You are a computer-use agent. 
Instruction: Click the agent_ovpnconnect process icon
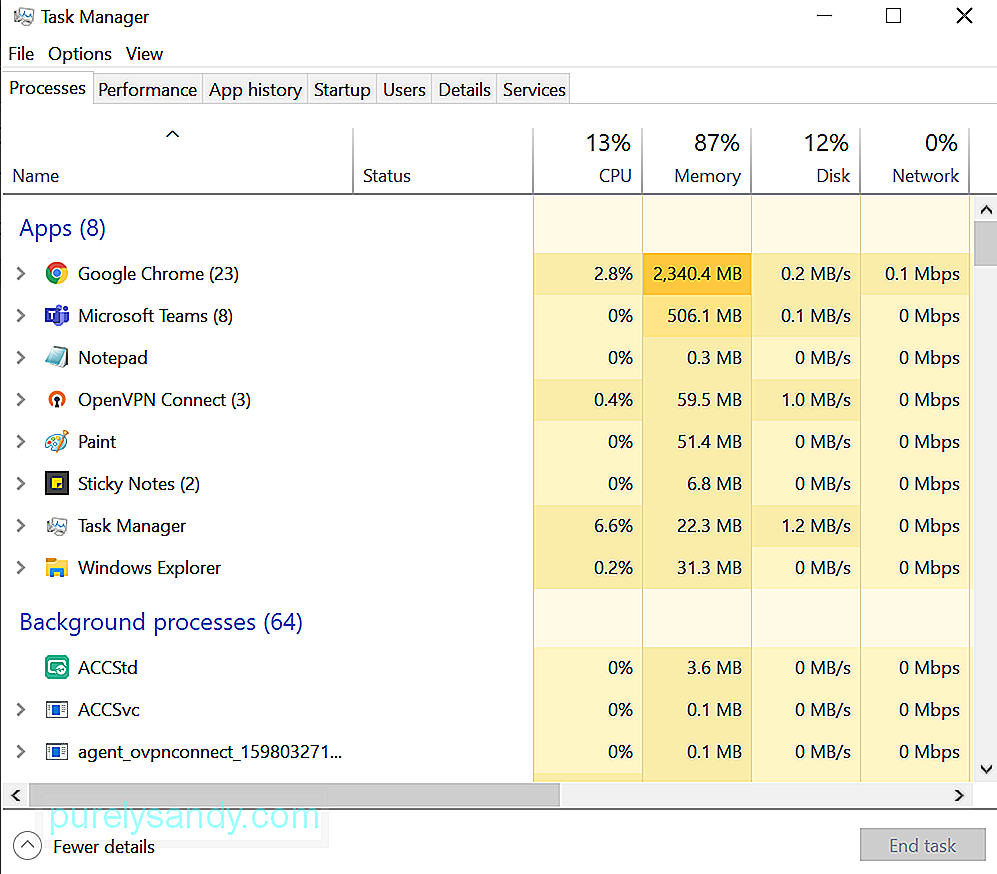coord(57,752)
